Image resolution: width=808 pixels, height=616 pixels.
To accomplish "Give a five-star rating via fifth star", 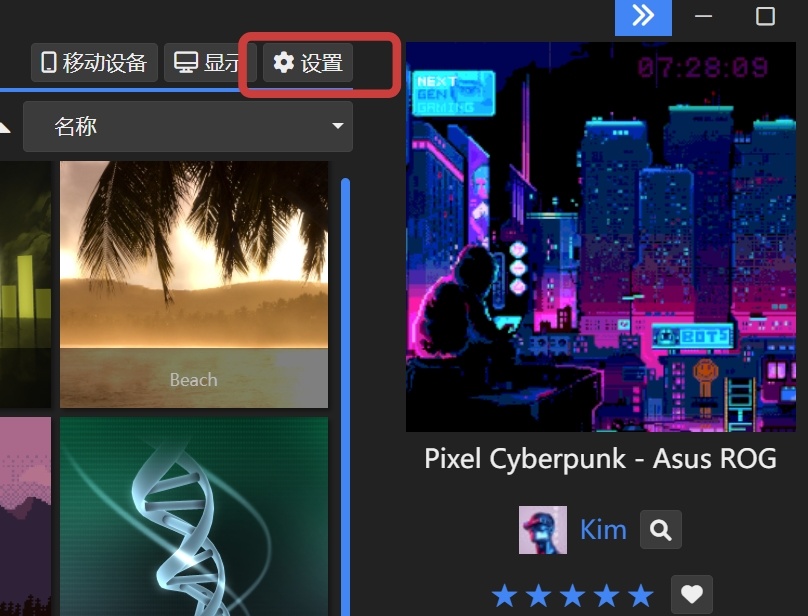I will pos(641,596).
